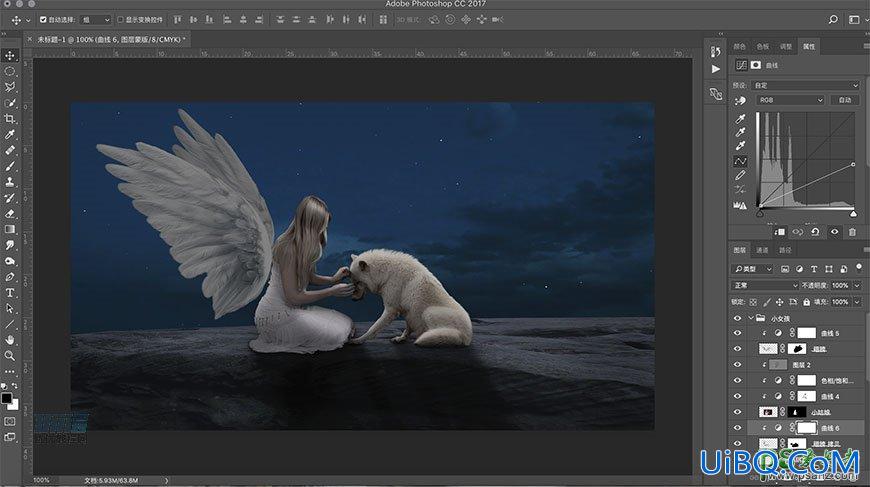Click the black point slider under the curve

coord(760,214)
